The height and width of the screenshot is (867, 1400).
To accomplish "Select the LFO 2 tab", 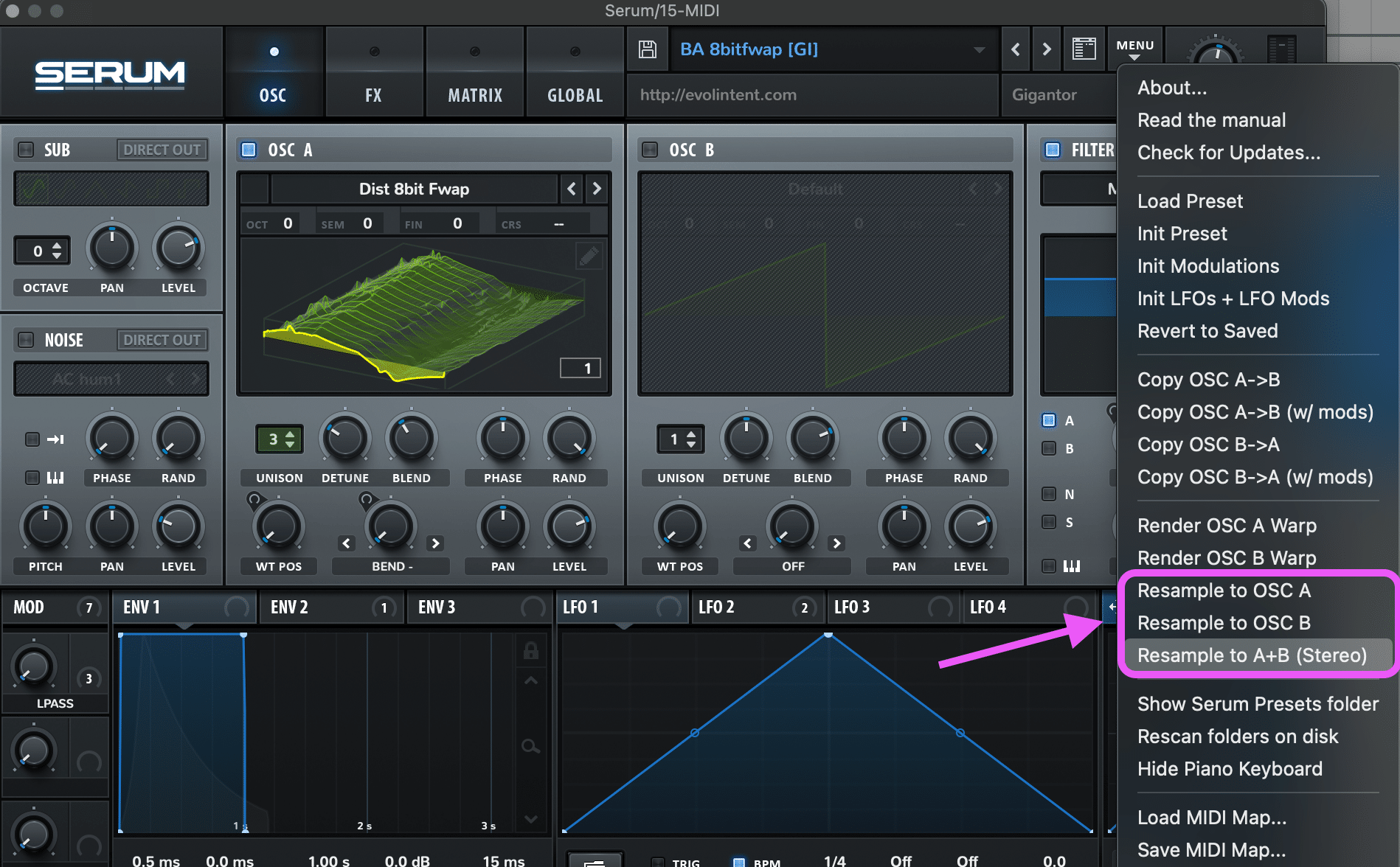I will (x=757, y=607).
